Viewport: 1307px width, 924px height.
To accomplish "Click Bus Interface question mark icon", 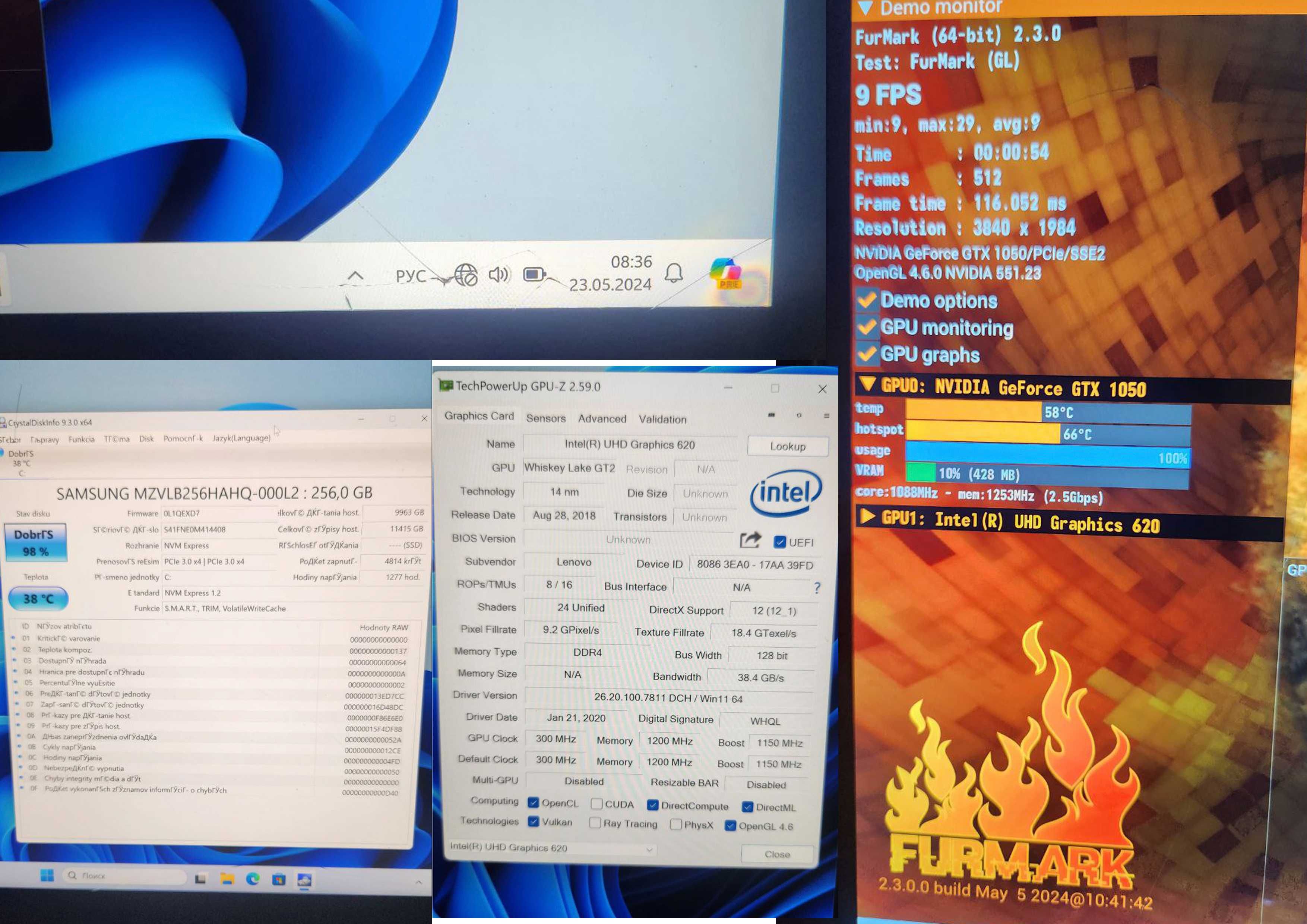I will (x=817, y=588).
